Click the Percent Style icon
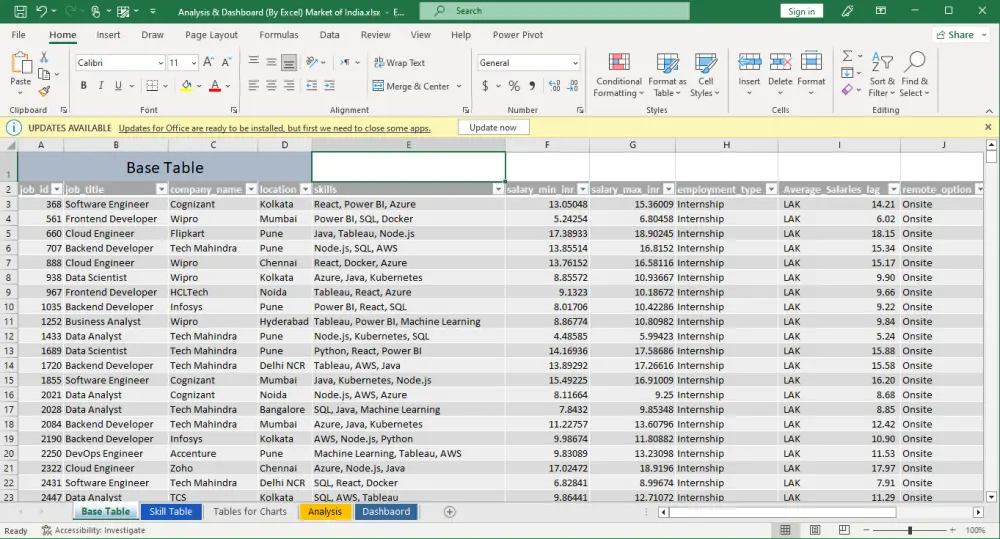1000x539 pixels. (x=514, y=85)
